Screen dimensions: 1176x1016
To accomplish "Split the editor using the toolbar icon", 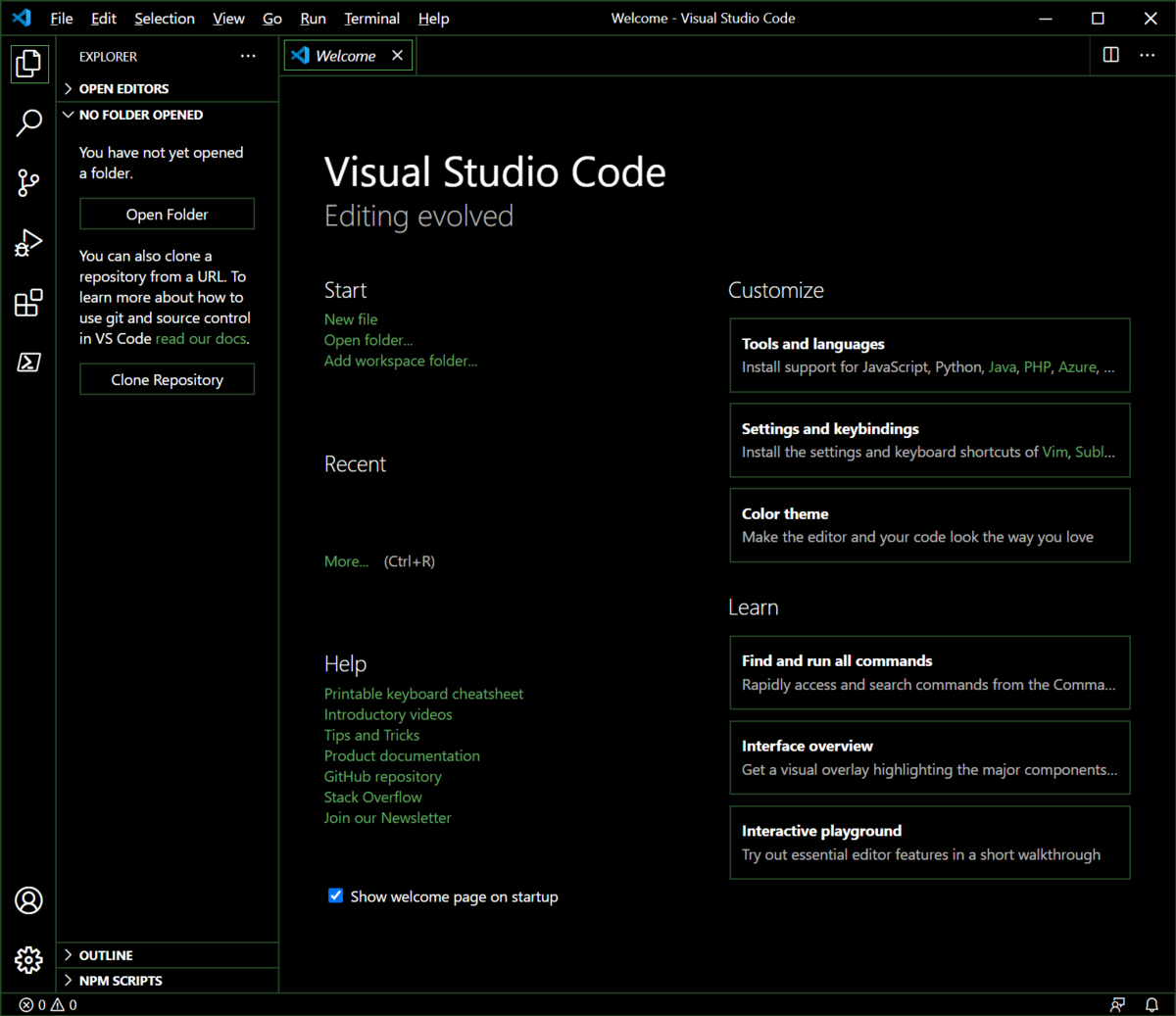I will (1110, 55).
